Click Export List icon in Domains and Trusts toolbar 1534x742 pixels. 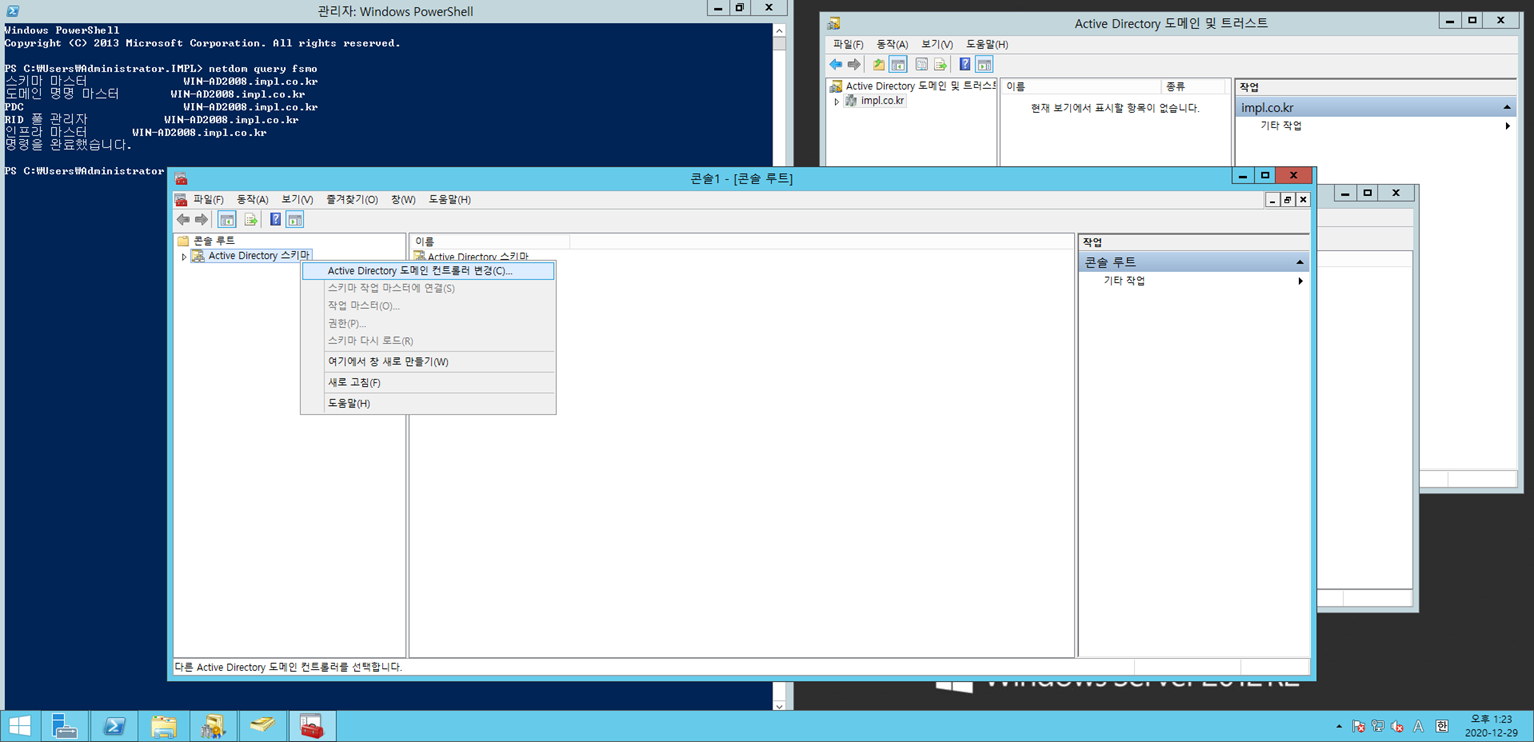pyautogui.click(x=940, y=65)
